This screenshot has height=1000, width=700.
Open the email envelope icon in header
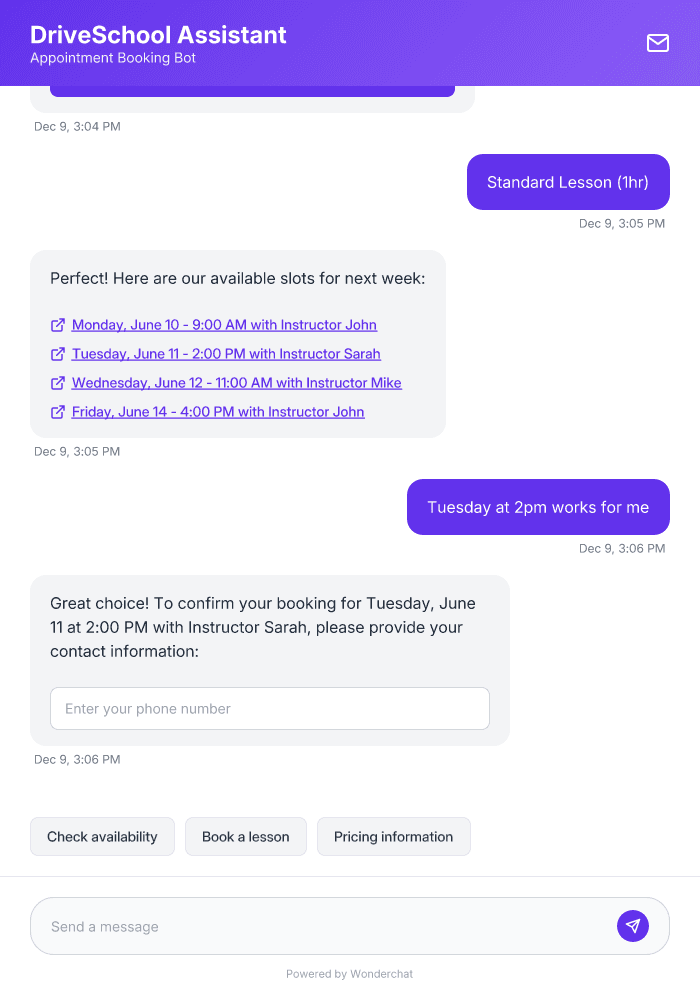[657, 43]
